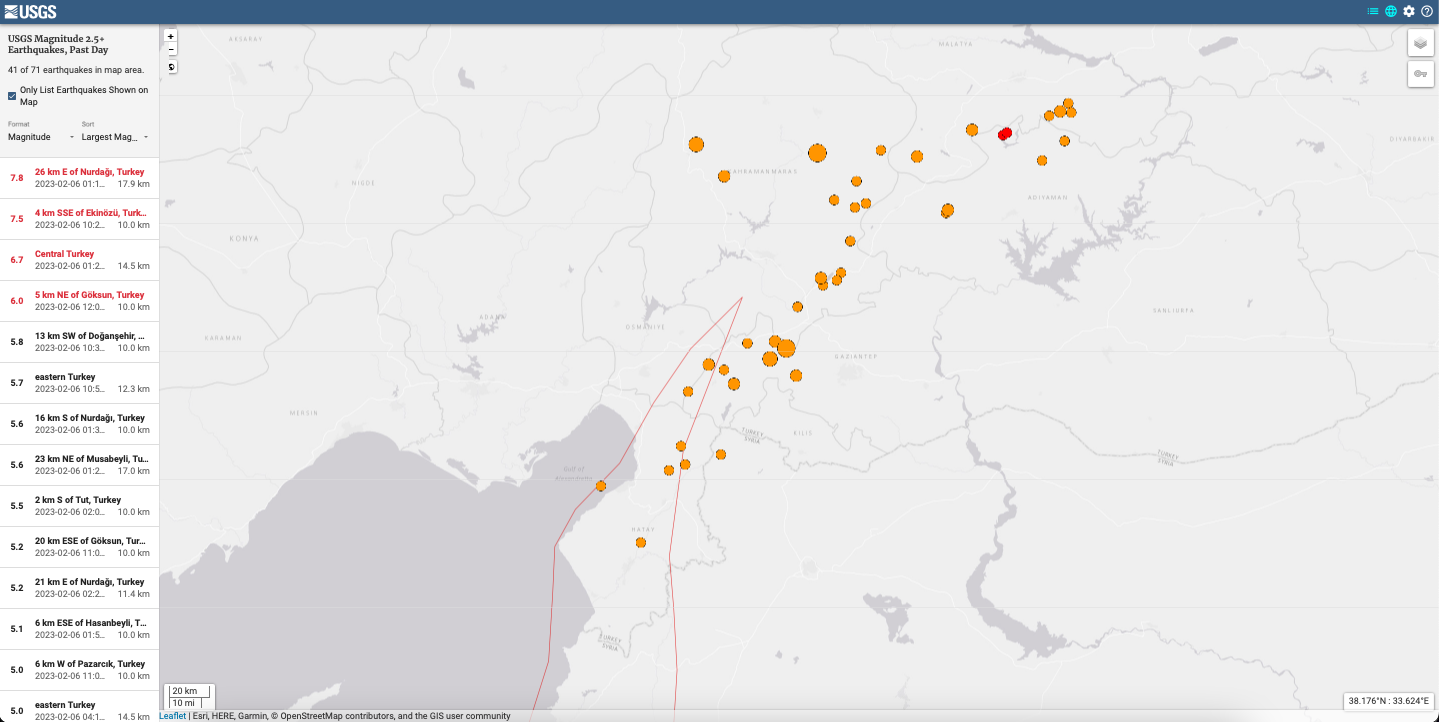1439x722 pixels.
Task: Reset map view with the circular-arrow control
Action: pos(171,66)
